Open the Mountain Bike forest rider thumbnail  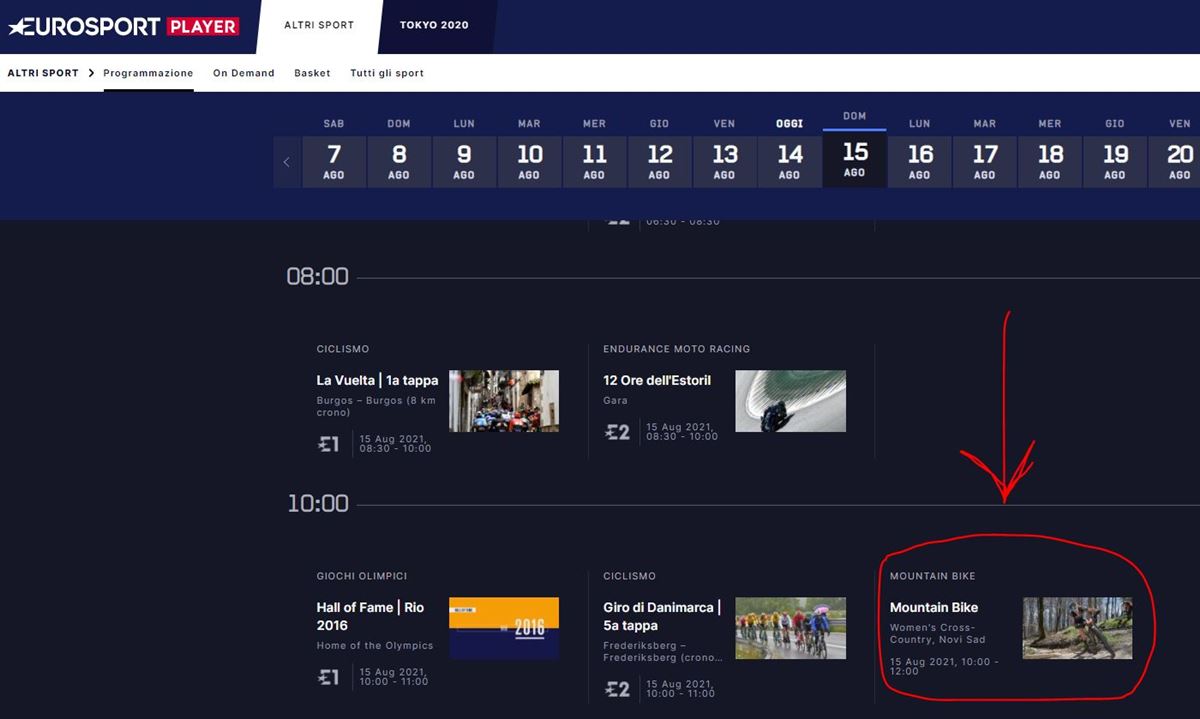point(1077,628)
